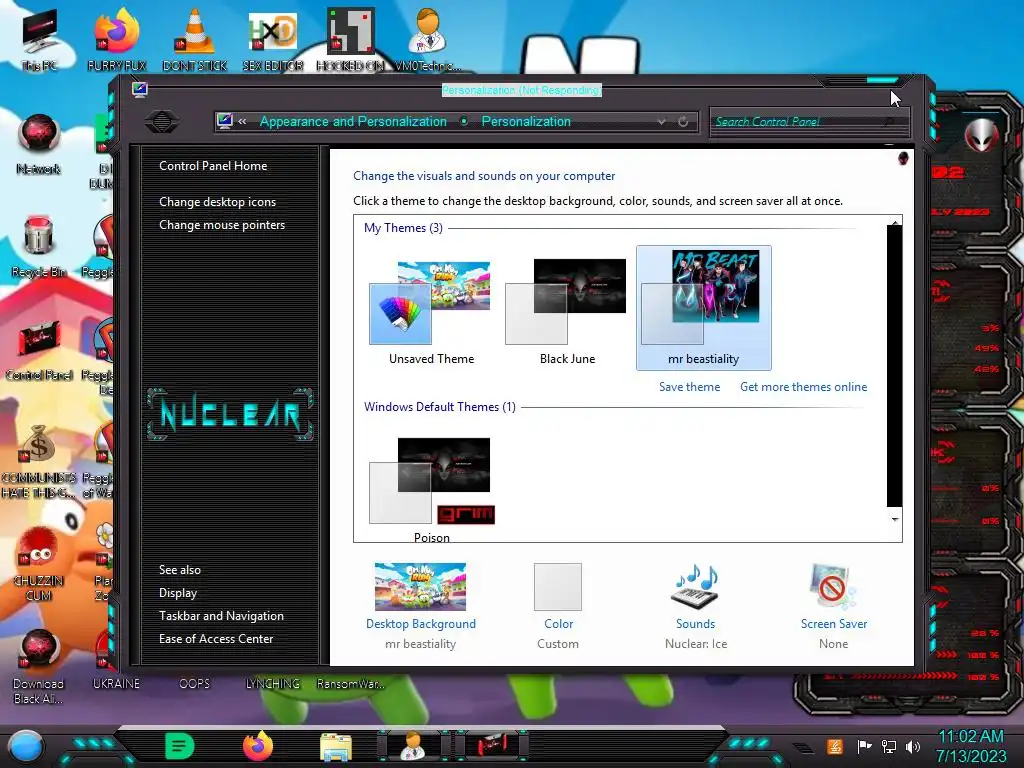
Task: Click the Alienware head gadget icon
Action: coord(982,135)
